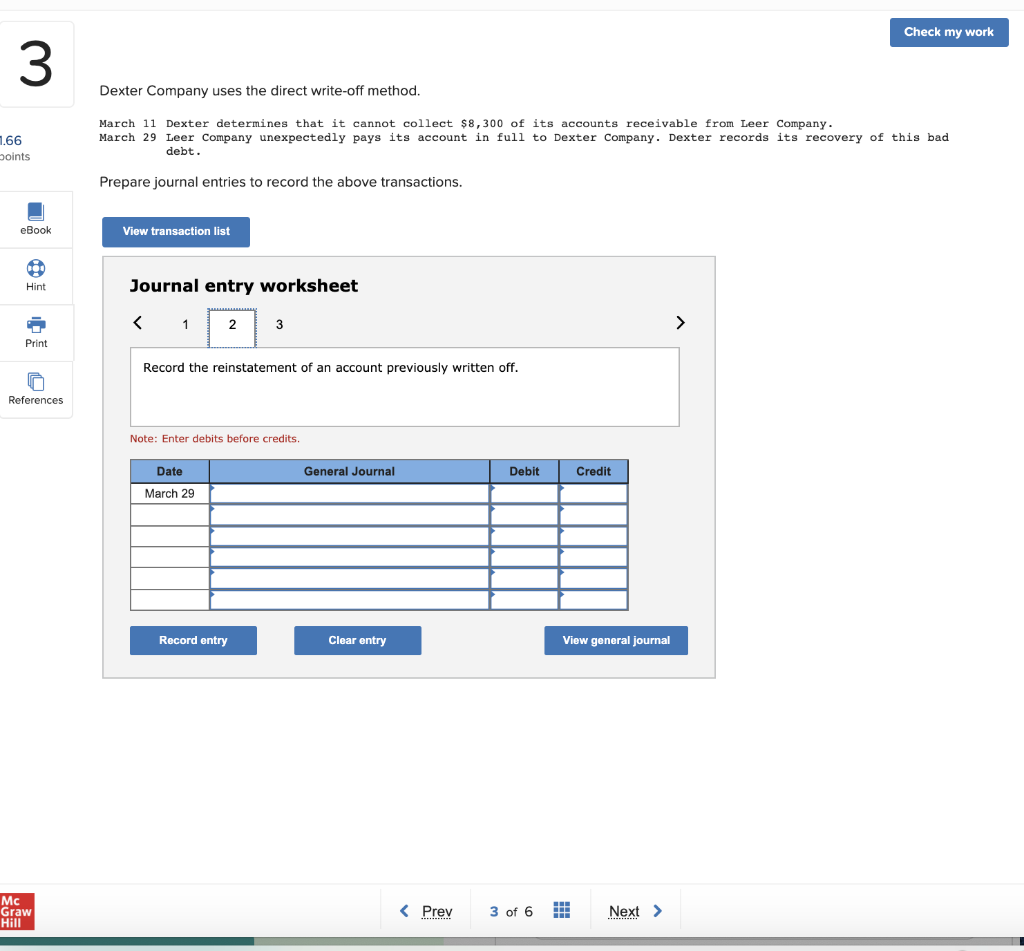The width and height of the screenshot is (1024, 951).
Task: Click the '3 of 6' question counter
Action: [511, 911]
